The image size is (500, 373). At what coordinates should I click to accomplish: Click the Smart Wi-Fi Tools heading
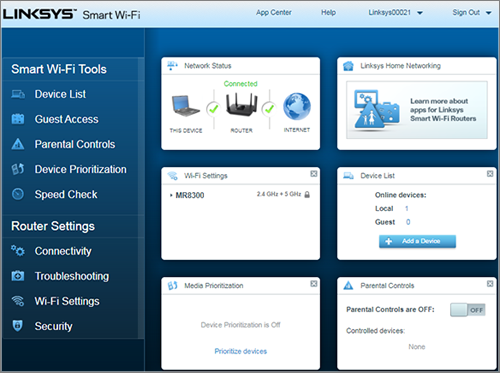coord(59,69)
